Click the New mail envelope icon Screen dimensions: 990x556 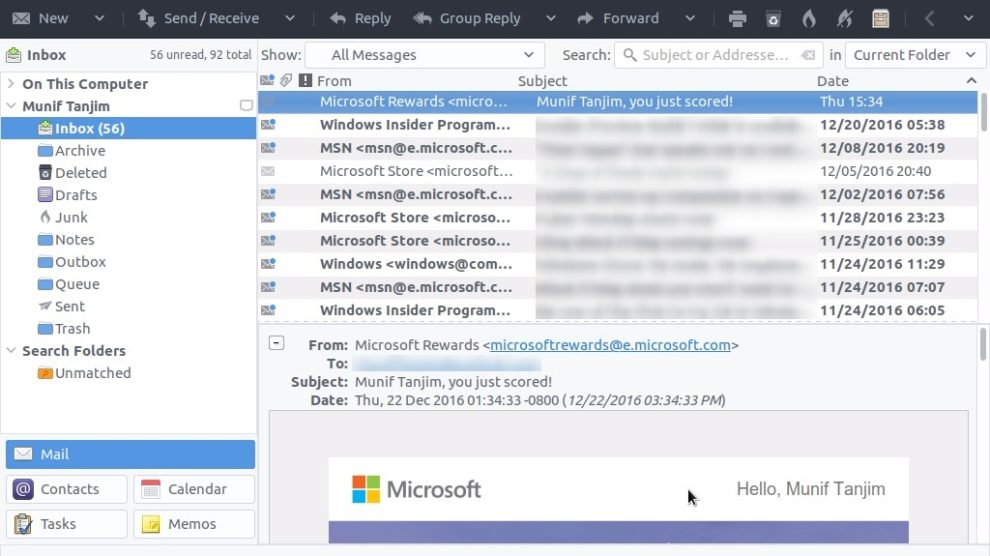[x=21, y=18]
